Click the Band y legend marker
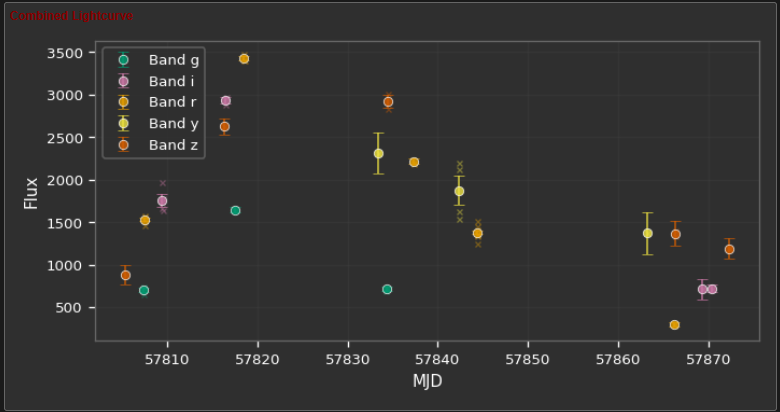The width and height of the screenshot is (780, 412). [x=123, y=123]
